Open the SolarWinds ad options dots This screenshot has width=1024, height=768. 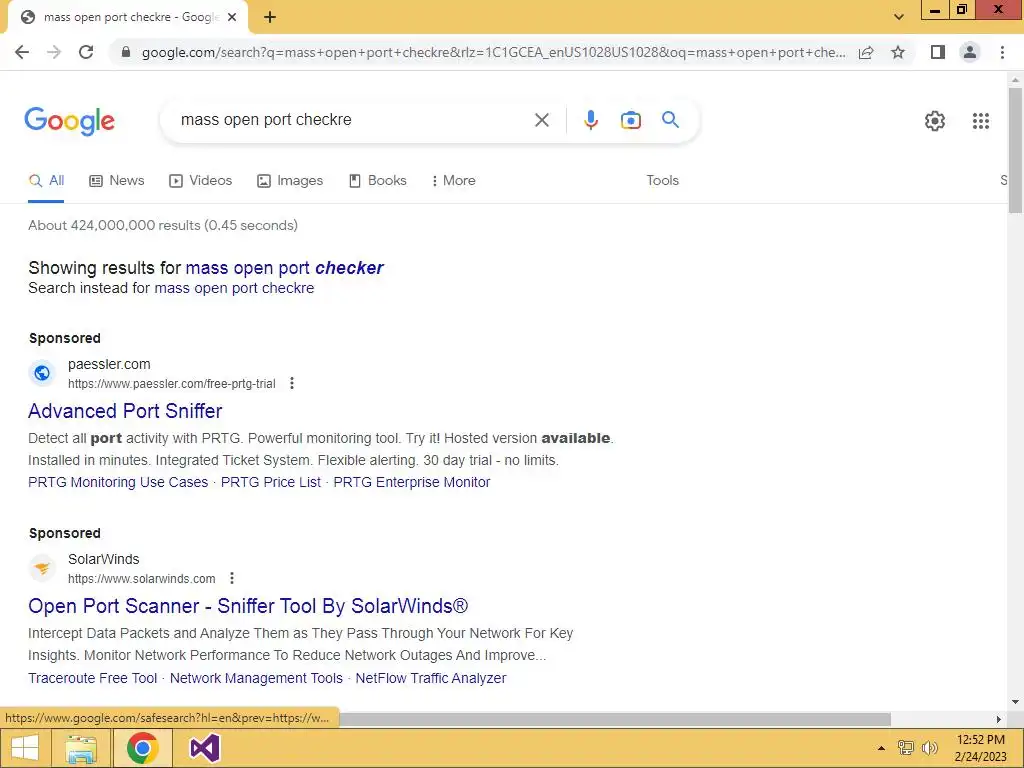[232, 578]
